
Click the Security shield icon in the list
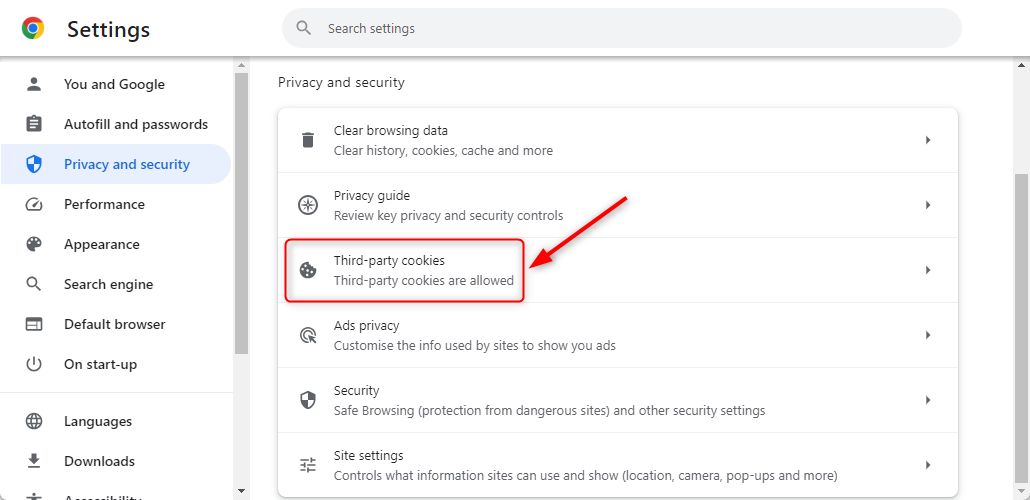point(307,400)
